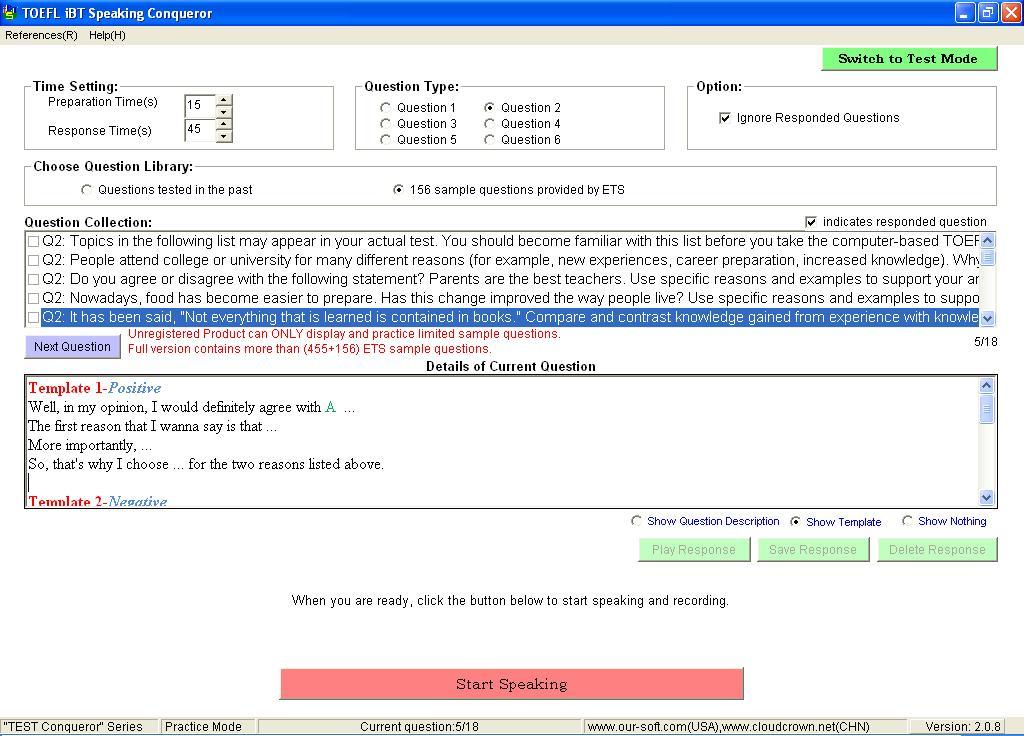1024x736 pixels.
Task: Select Show Nothing radio button
Action: point(908,521)
